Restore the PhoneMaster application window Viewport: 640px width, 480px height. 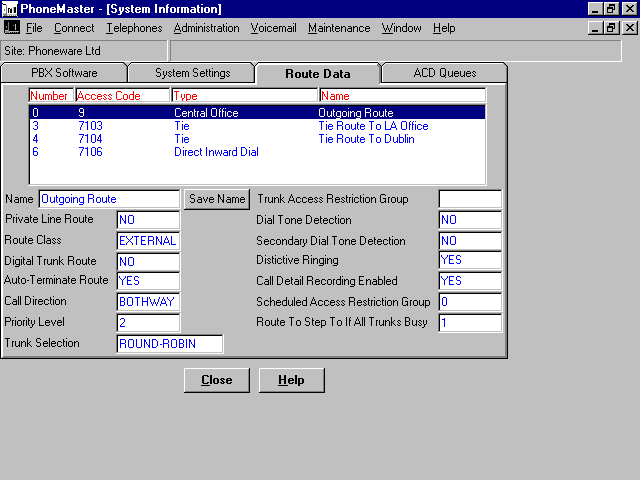(611, 9)
